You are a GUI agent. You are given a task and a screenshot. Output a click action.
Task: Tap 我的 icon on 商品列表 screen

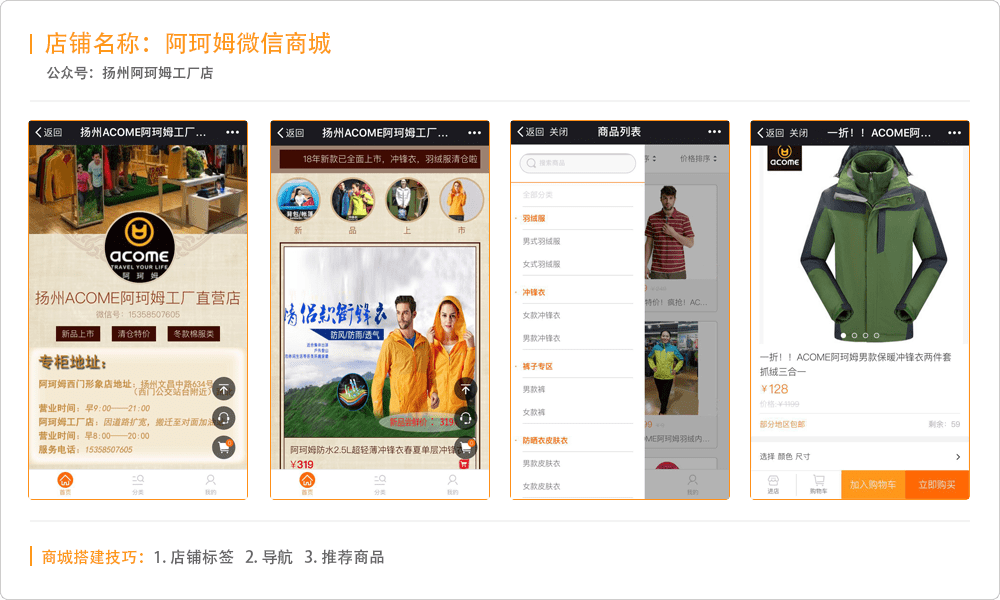tap(693, 484)
